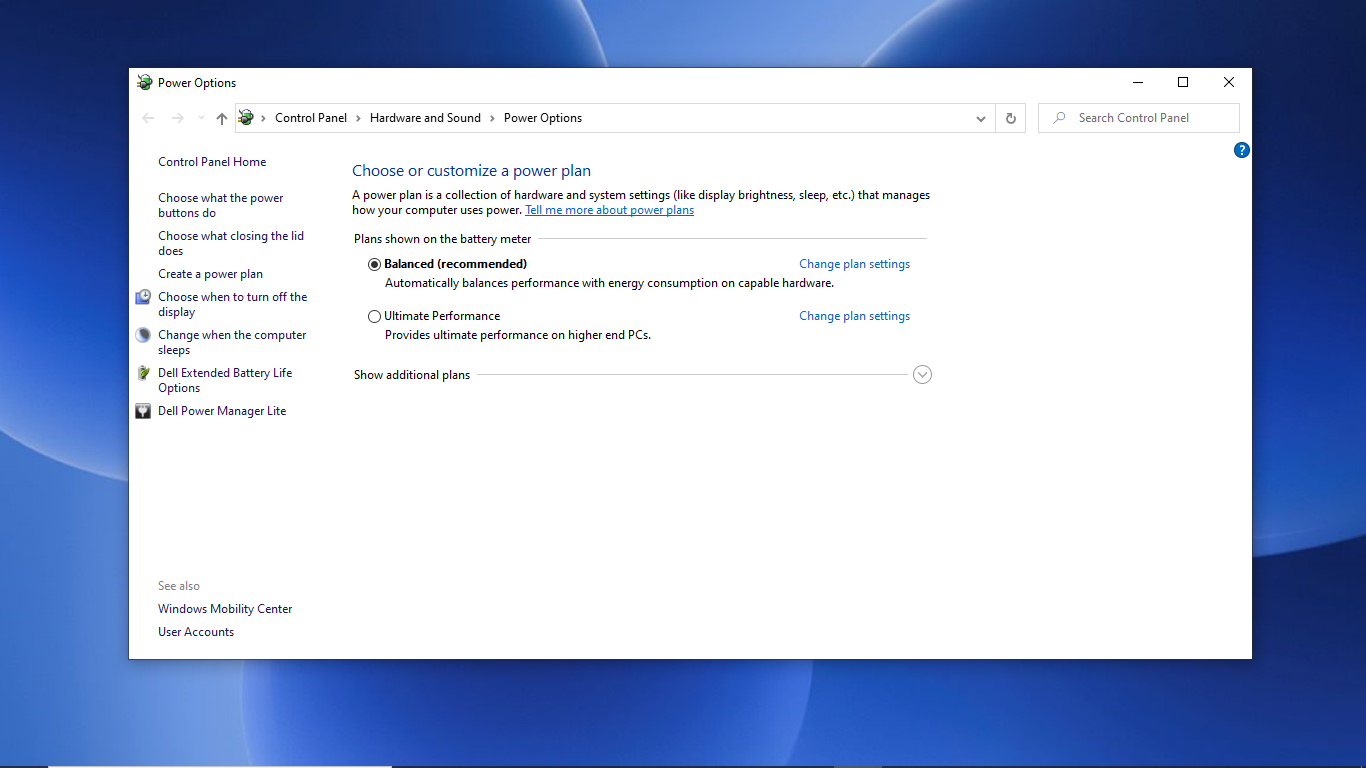Click the Dell Power Manager Lite icon
This screenshot has width=1366, height=768.
pyautogui.click(x=143, y=411)
